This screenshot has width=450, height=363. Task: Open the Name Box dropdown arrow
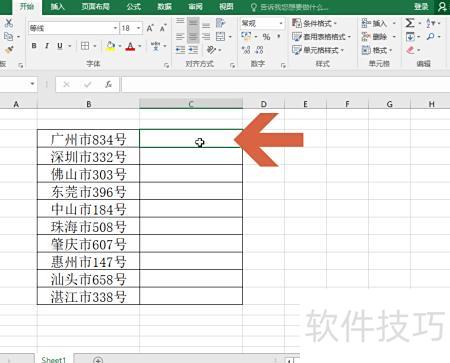point(32,84)
